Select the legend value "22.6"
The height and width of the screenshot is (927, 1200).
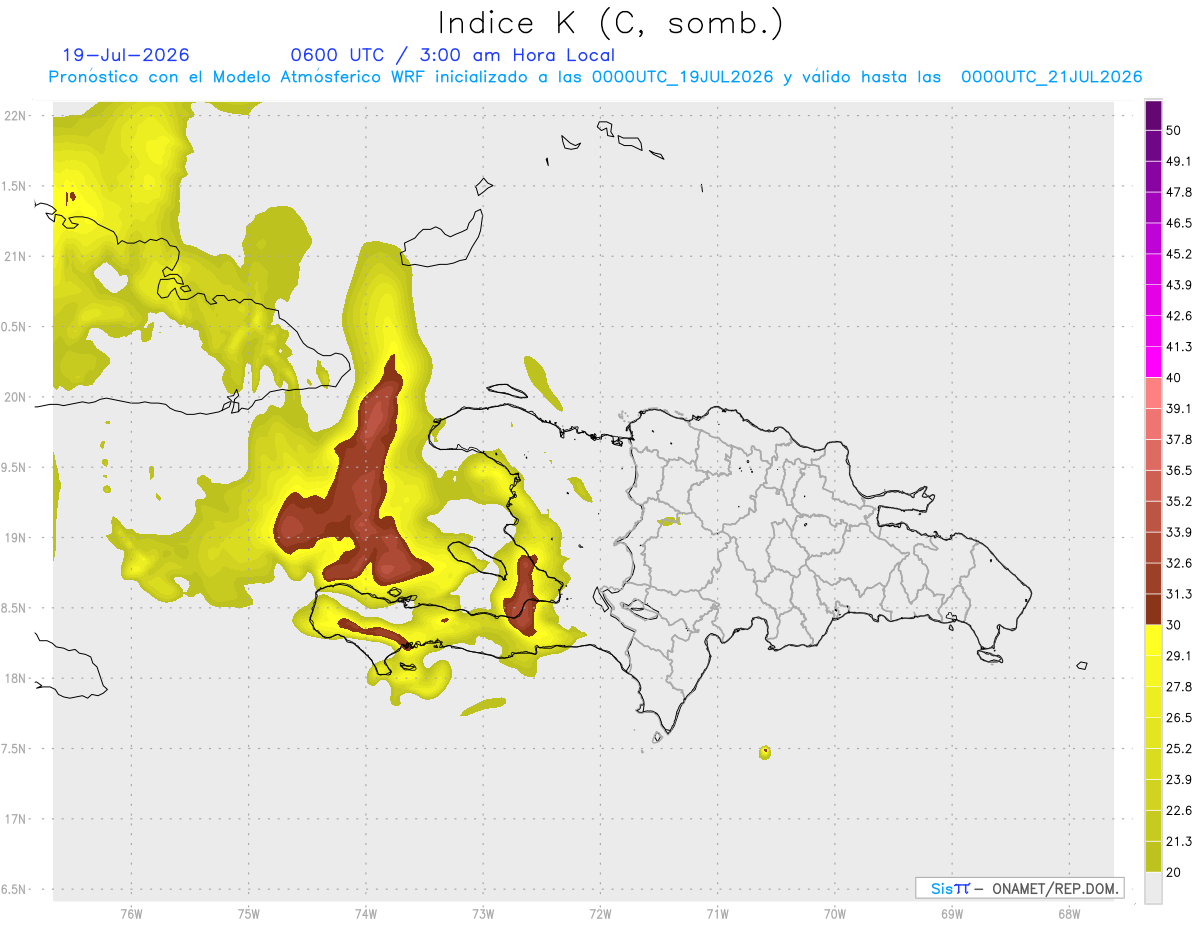(1179, 811)
